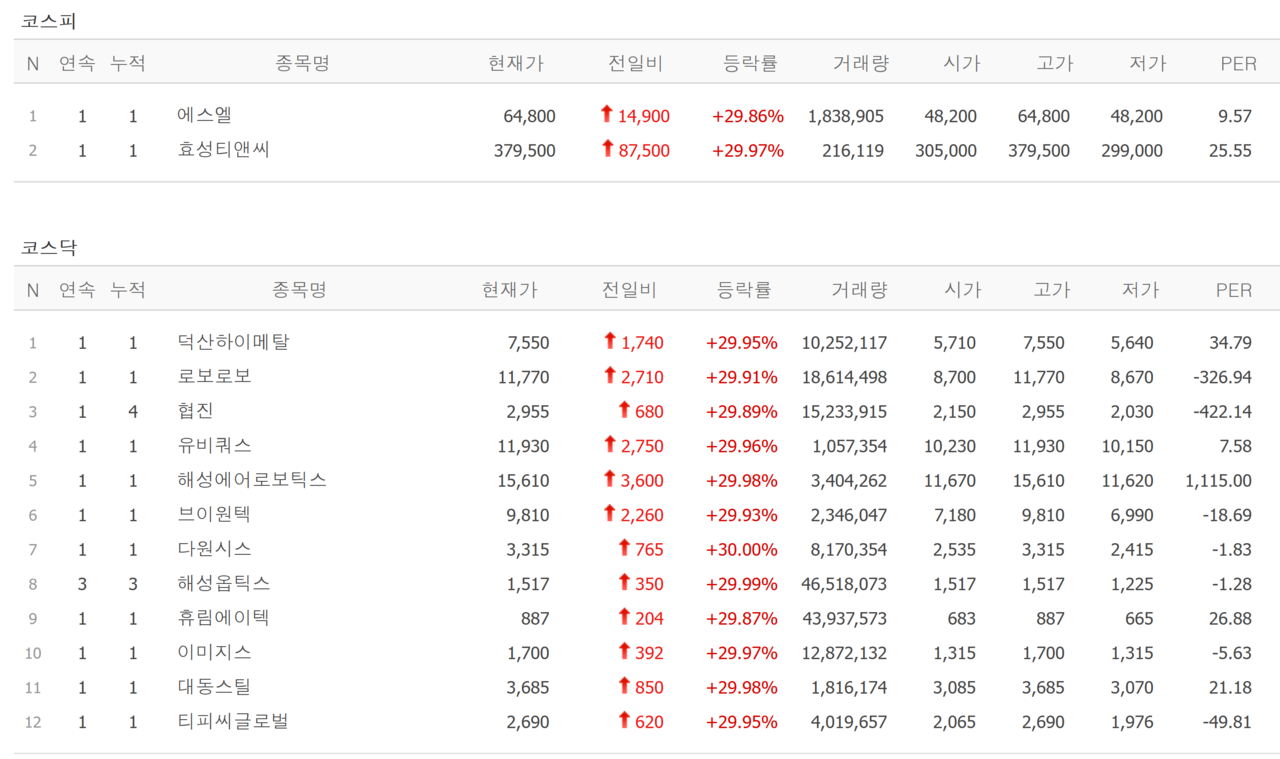The width and height of the screenshot is (1280, 759).
Task: Click the up arrow beside 2,710
Action: click(609, 376)
